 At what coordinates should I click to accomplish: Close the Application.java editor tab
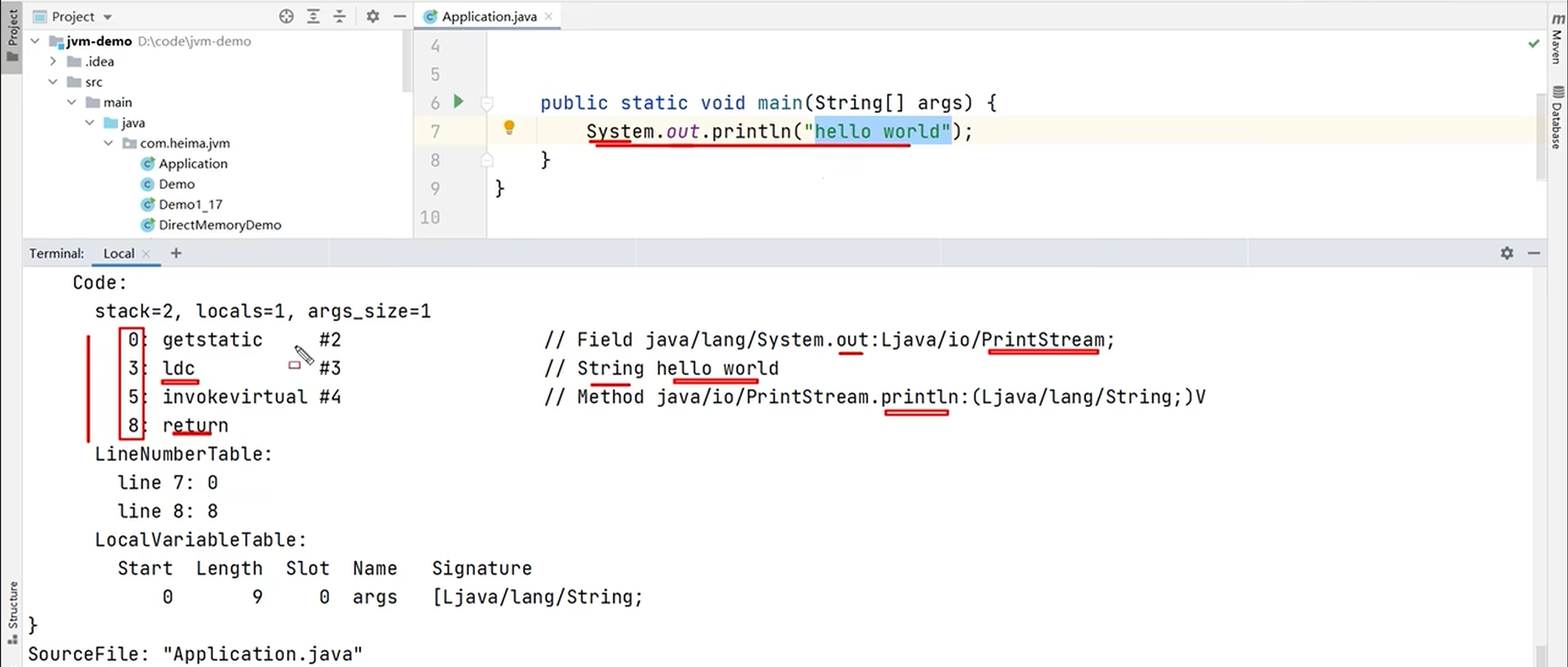point(548,16)
